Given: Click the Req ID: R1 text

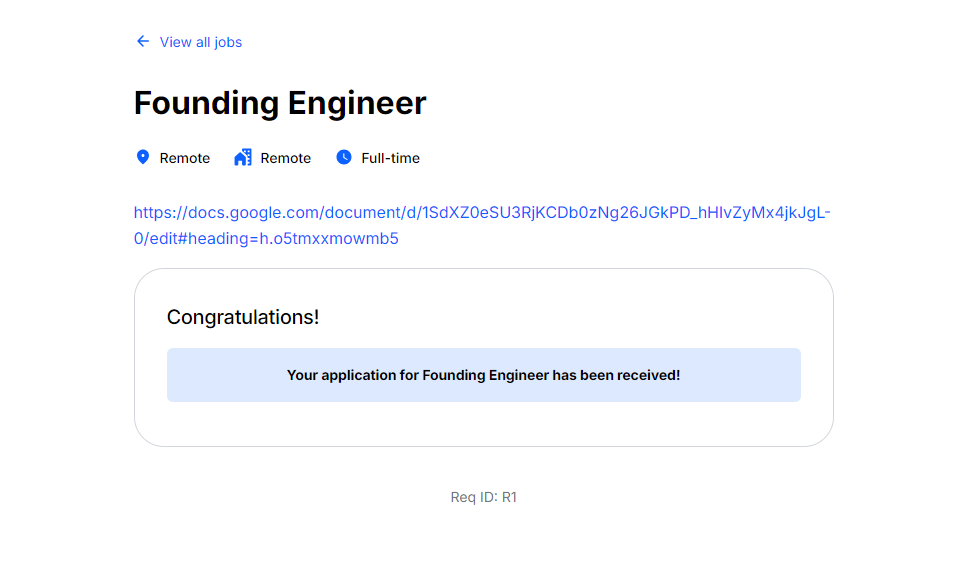Looking at the screenshot, I should tap(483, 497).
